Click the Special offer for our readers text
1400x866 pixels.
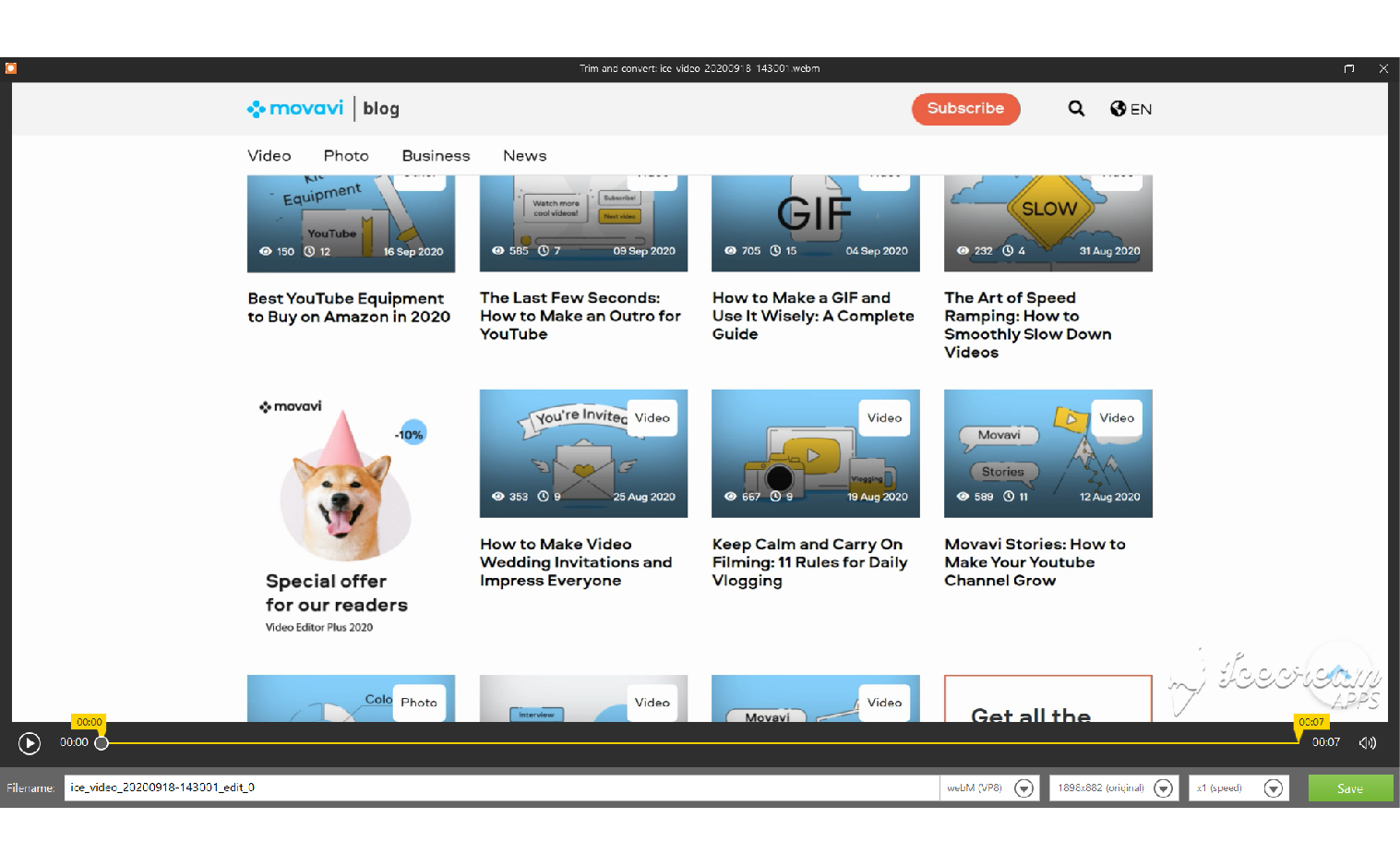click(337, 593)
